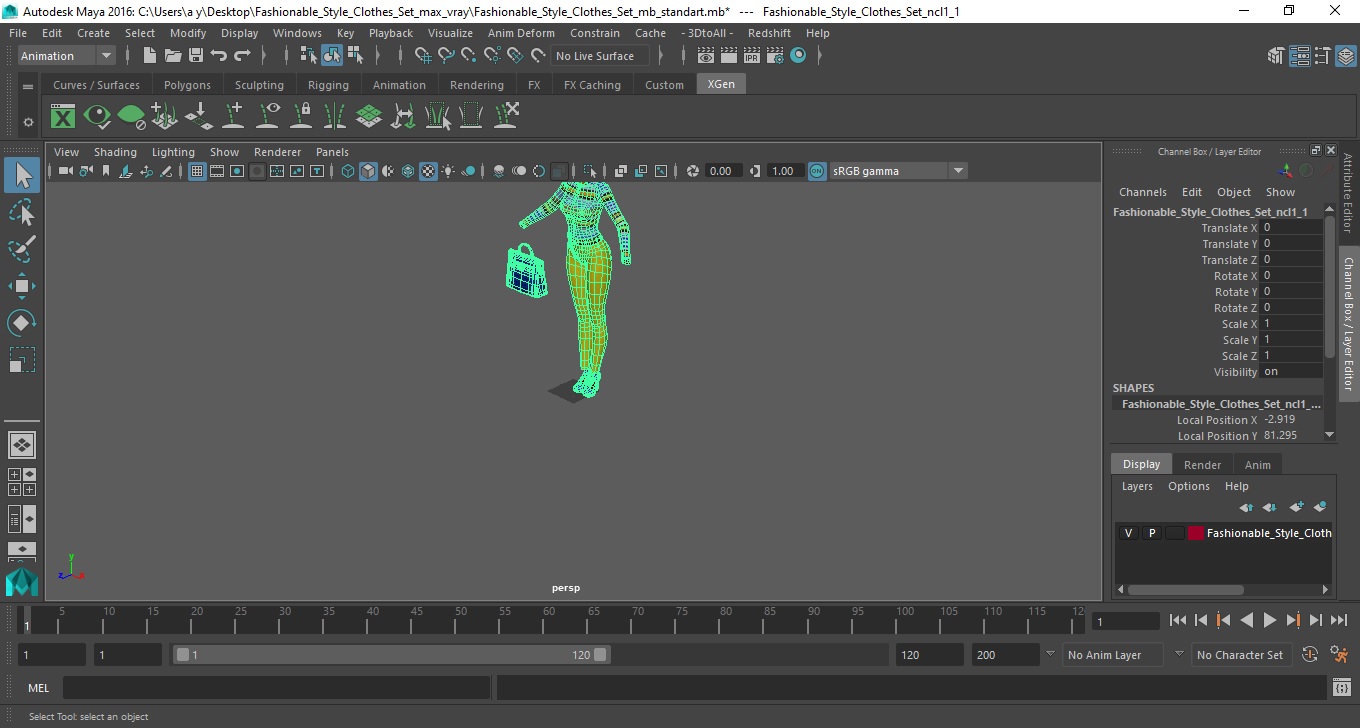Open the Windows menu
Viewport: 1360px width, 728px height.
(x=297, y=33)
